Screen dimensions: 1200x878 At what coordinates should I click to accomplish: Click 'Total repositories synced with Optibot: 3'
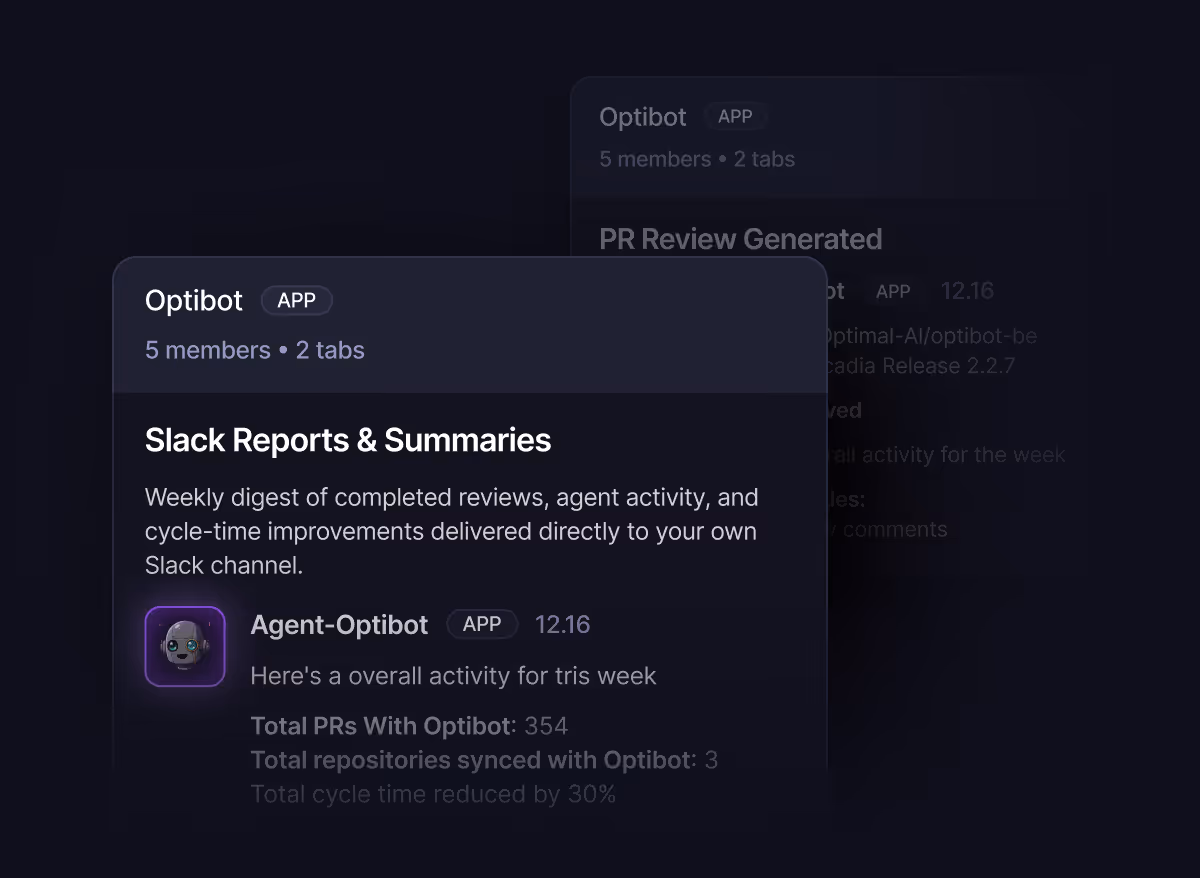pos(484,760)
